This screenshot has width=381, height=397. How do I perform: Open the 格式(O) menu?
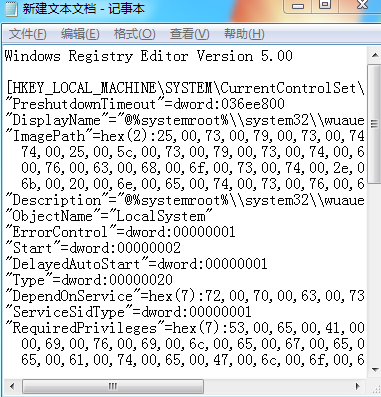click(134, 34)
